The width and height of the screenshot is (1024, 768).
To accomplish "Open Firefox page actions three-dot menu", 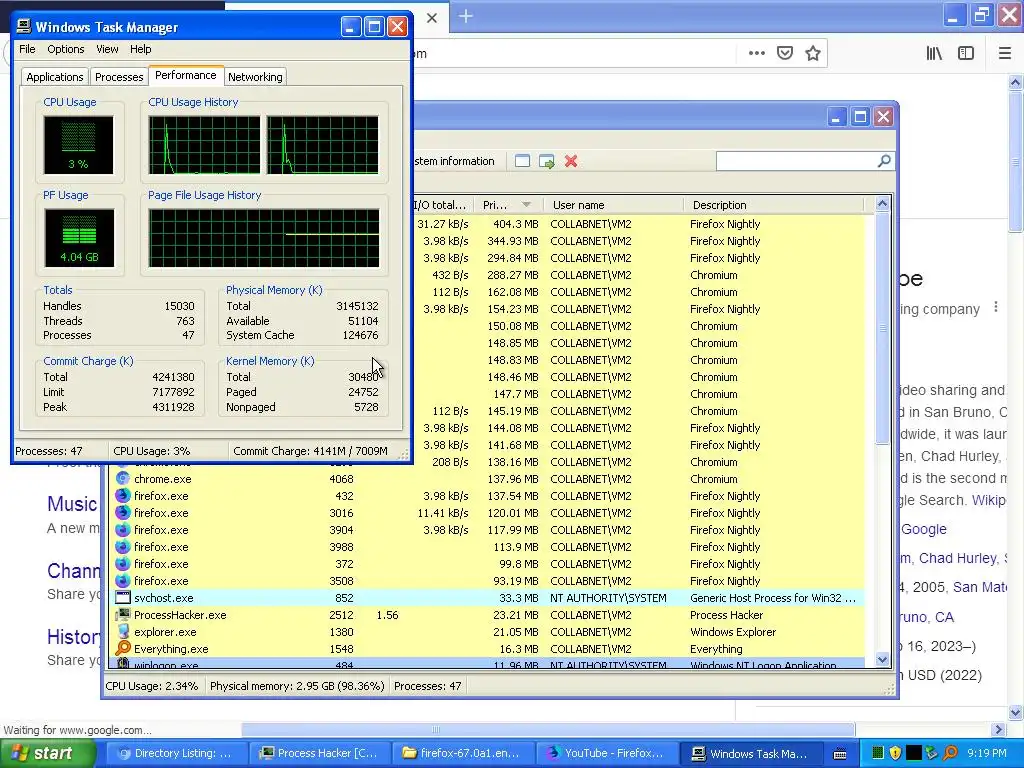I will 756,53.
